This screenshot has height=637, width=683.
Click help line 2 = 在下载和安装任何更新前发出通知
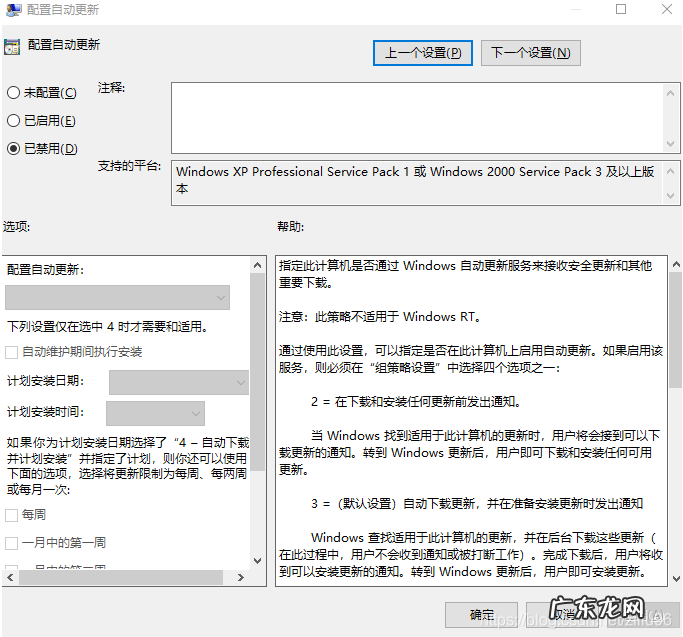coord(416,401)
